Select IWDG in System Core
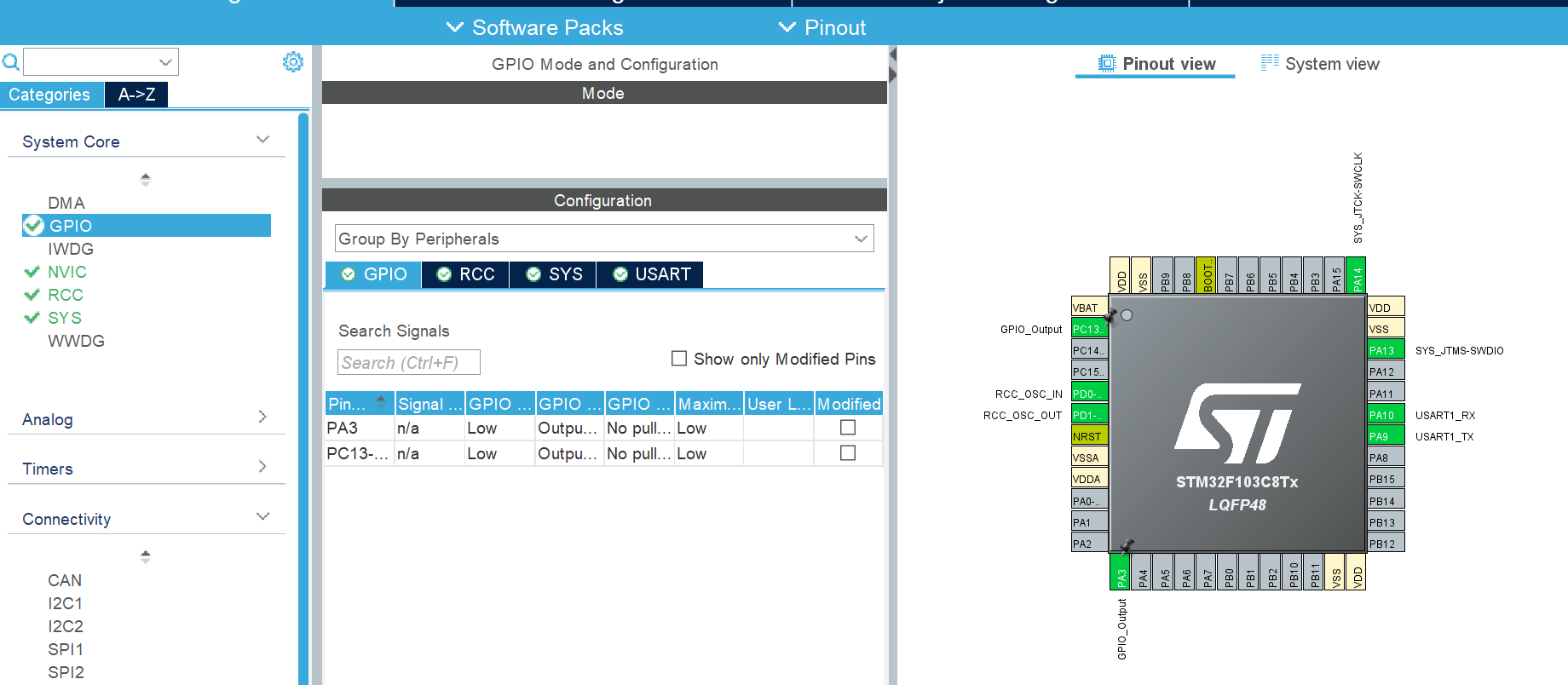 71,249
